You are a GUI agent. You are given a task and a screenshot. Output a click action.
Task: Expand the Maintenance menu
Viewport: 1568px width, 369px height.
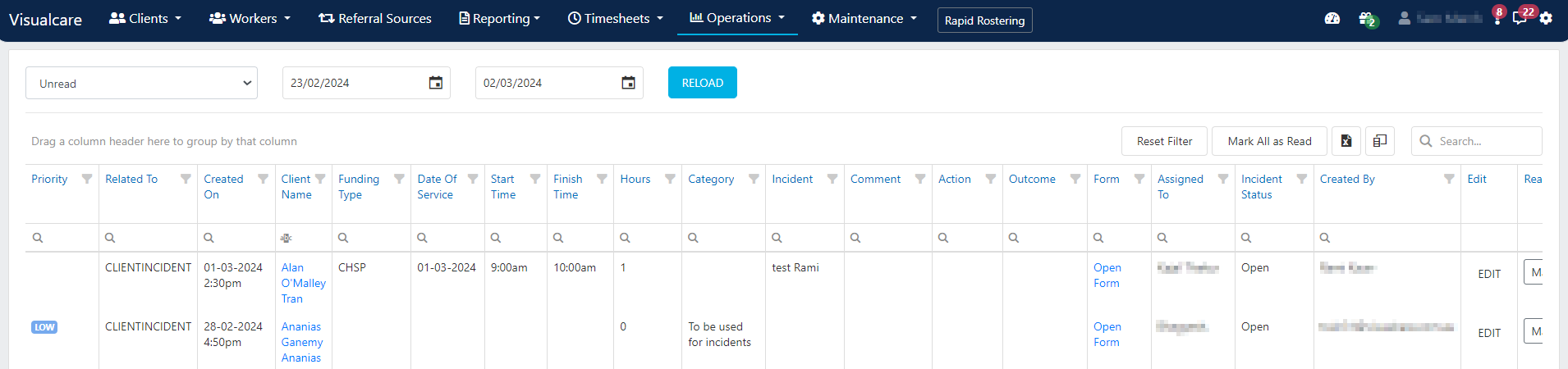click(864, 18)
